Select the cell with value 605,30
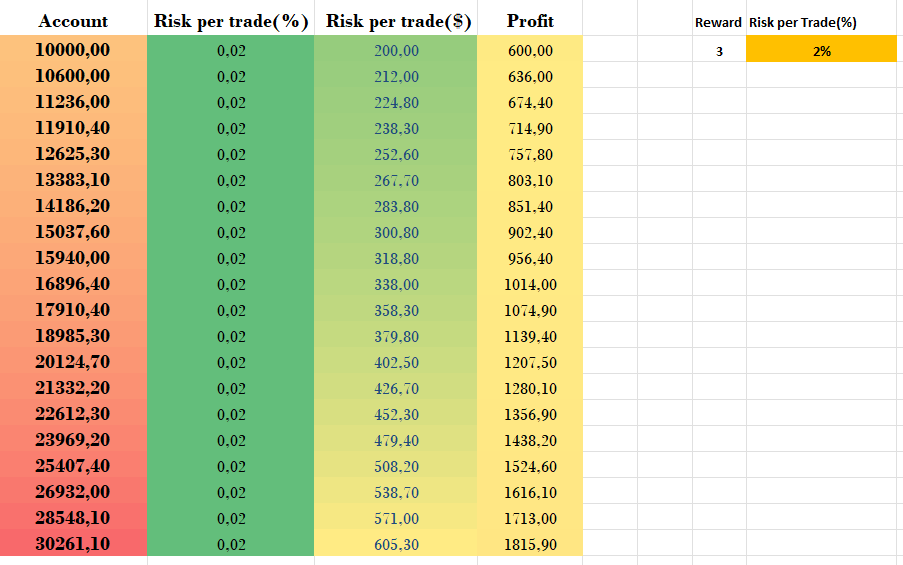This screenshot has height=565, width=903. click(396, 544)
